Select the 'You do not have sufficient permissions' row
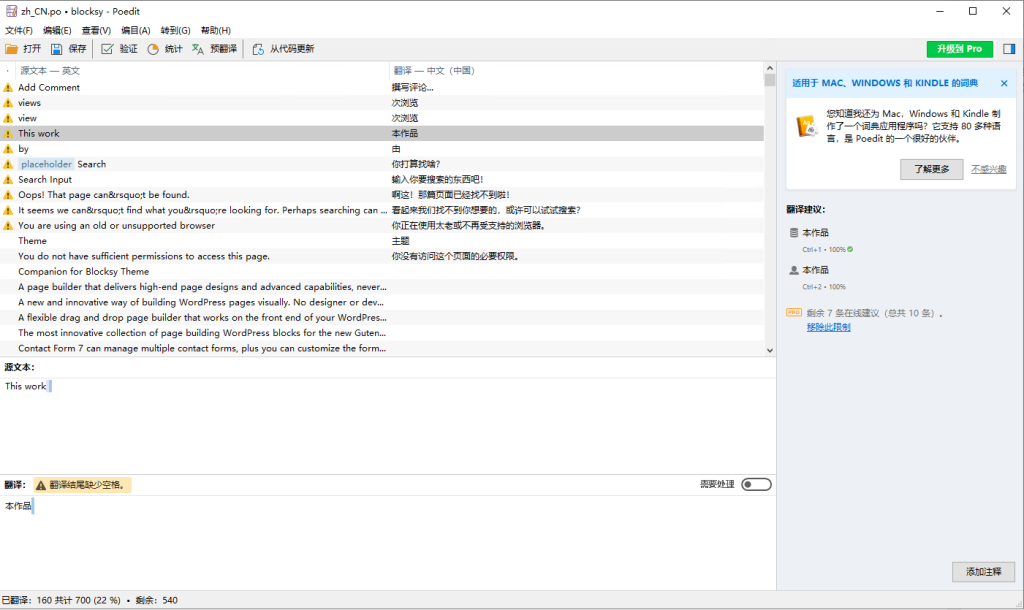This screenshot has width=1024, height=610. [x=382, y=256]
